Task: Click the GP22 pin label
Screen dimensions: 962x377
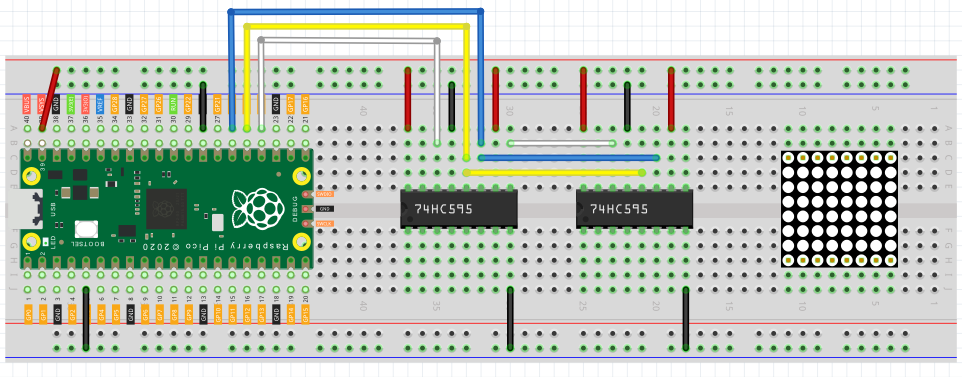Action: click(x=188, y=104)
